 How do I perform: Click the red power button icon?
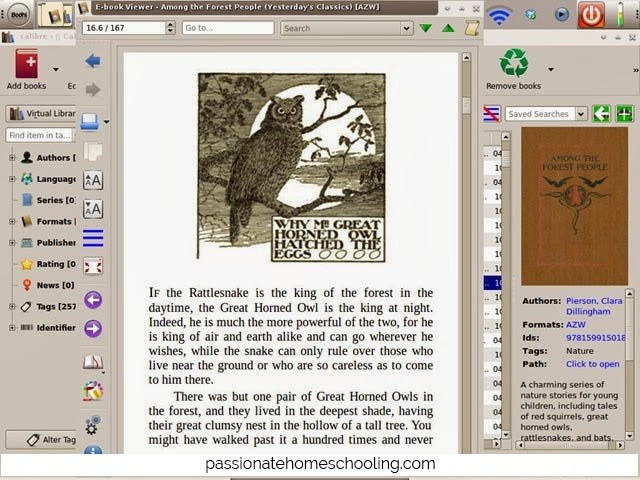click(x=591, y=15)
